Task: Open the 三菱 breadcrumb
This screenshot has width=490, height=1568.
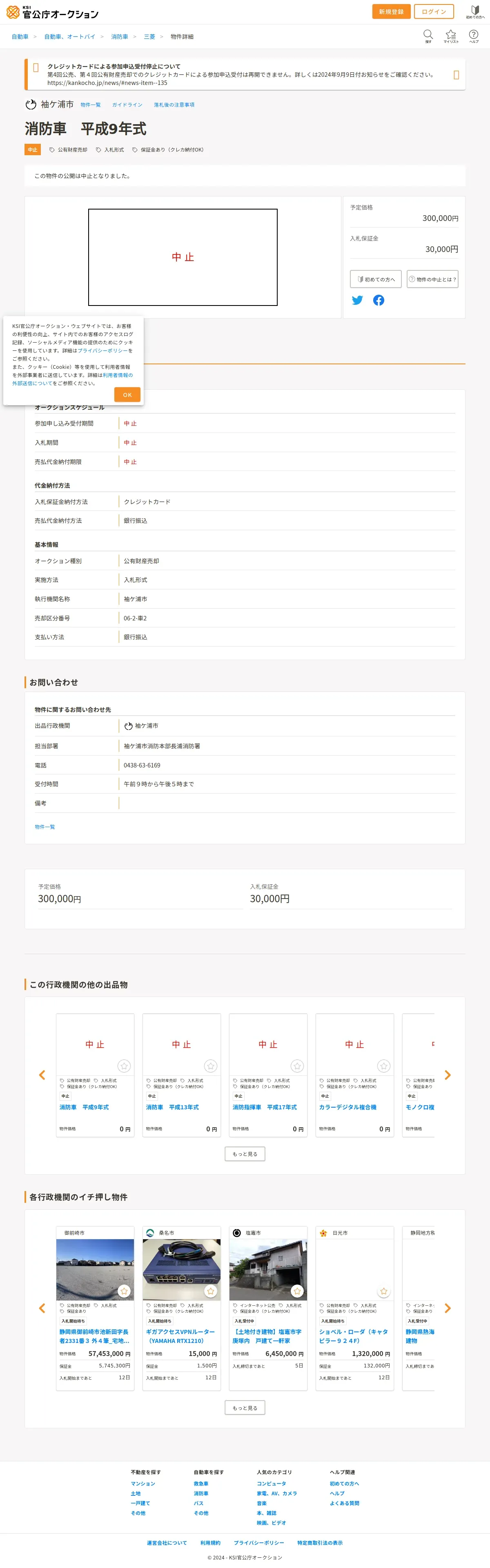Action: point(149,36)
